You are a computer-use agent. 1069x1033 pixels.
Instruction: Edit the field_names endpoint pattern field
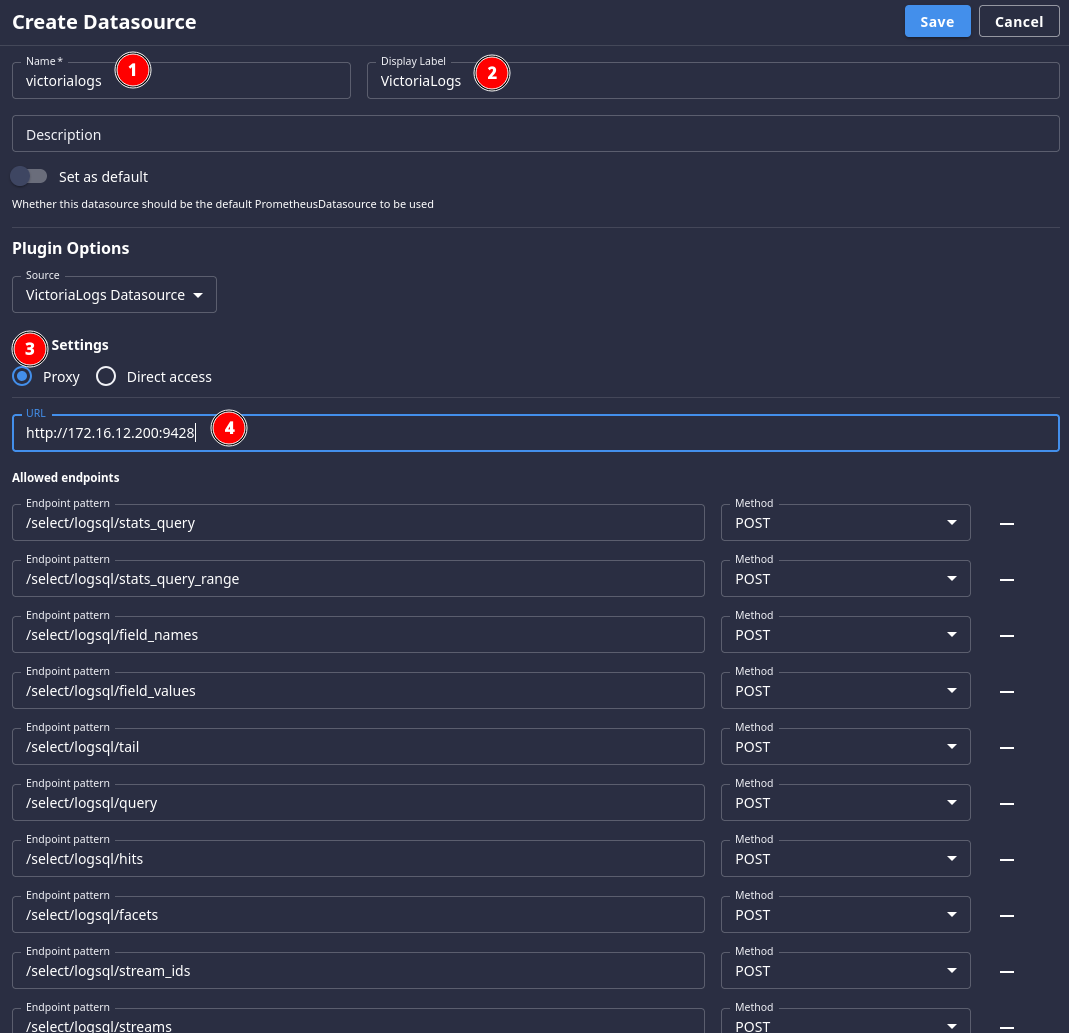click(358, 635)
